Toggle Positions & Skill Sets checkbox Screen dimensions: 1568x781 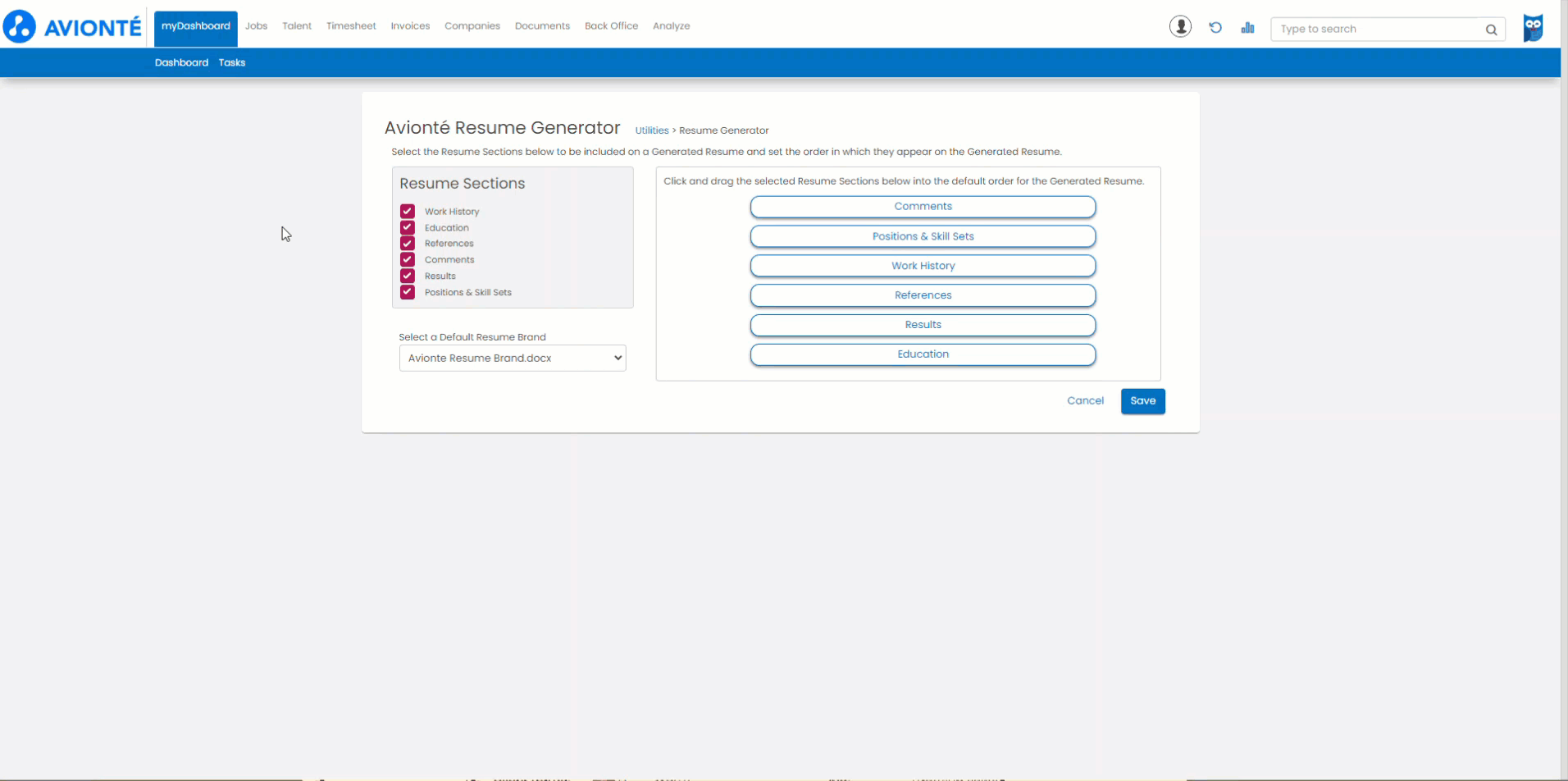408,292
